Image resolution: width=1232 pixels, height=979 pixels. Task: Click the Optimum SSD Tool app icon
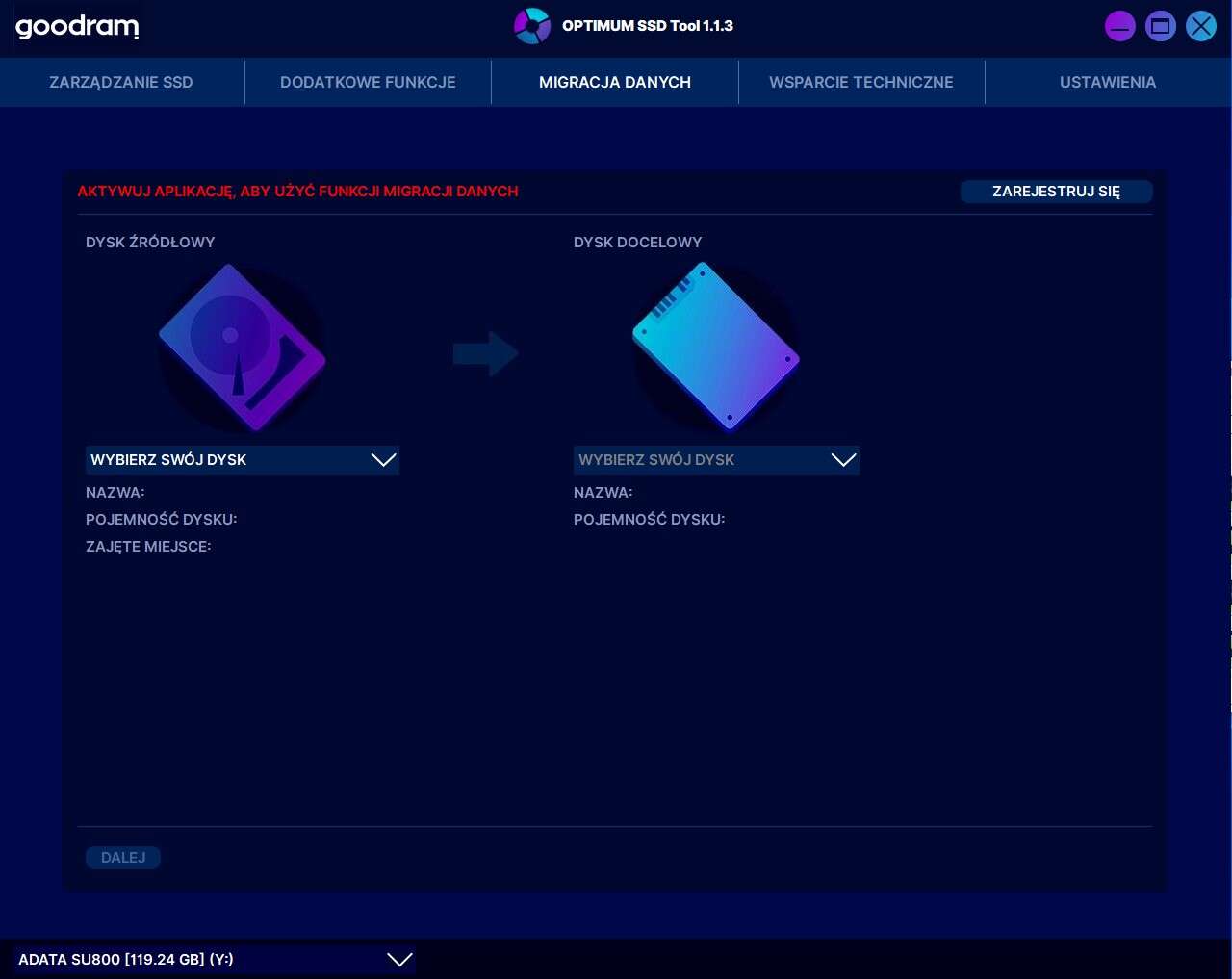pos(532,26)
